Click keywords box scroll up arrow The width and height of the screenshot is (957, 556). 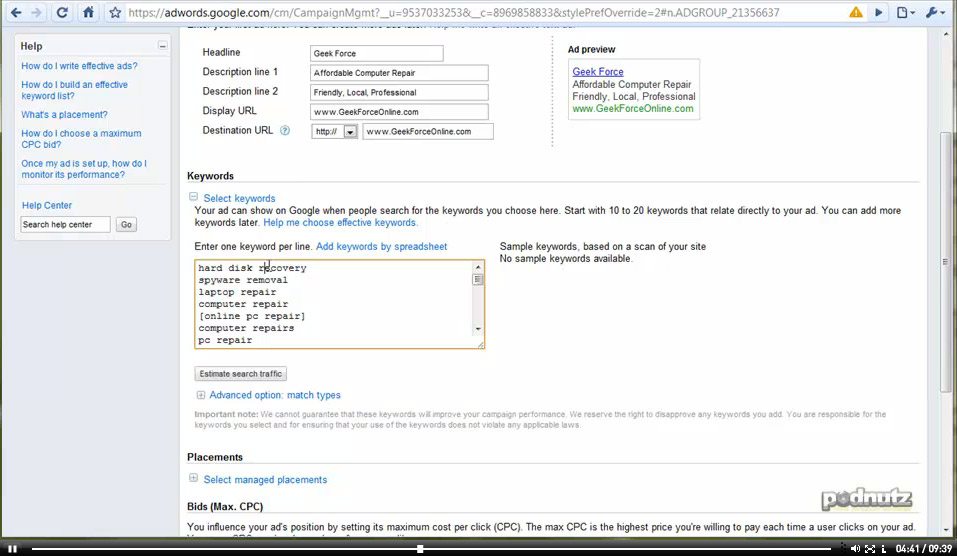[478, 267]
